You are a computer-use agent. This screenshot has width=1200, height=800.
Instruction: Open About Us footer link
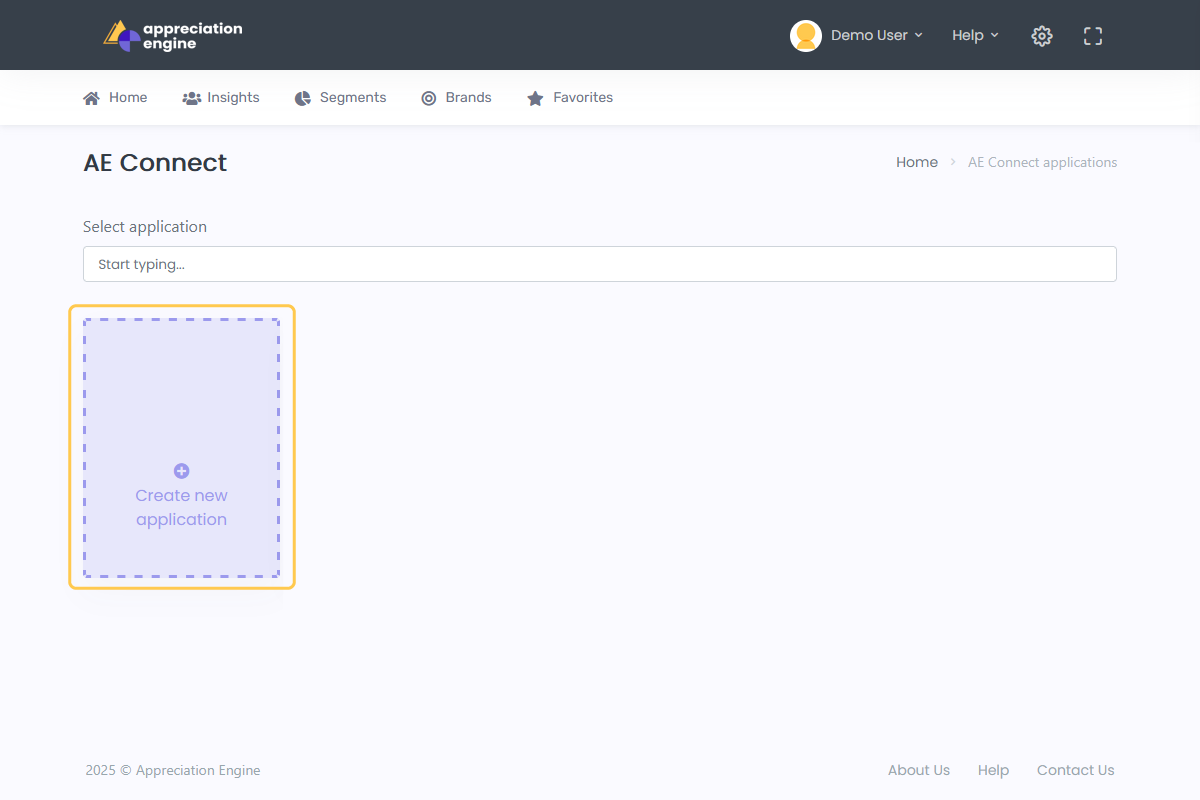click(x=919, y=770)
